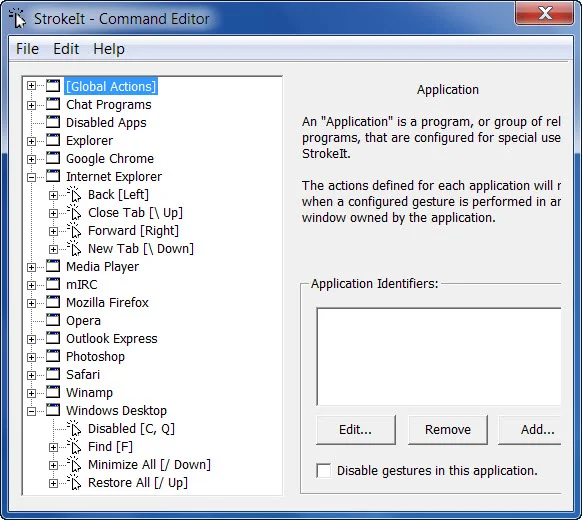Collapse the Windows Desktop node

point(32,411)
